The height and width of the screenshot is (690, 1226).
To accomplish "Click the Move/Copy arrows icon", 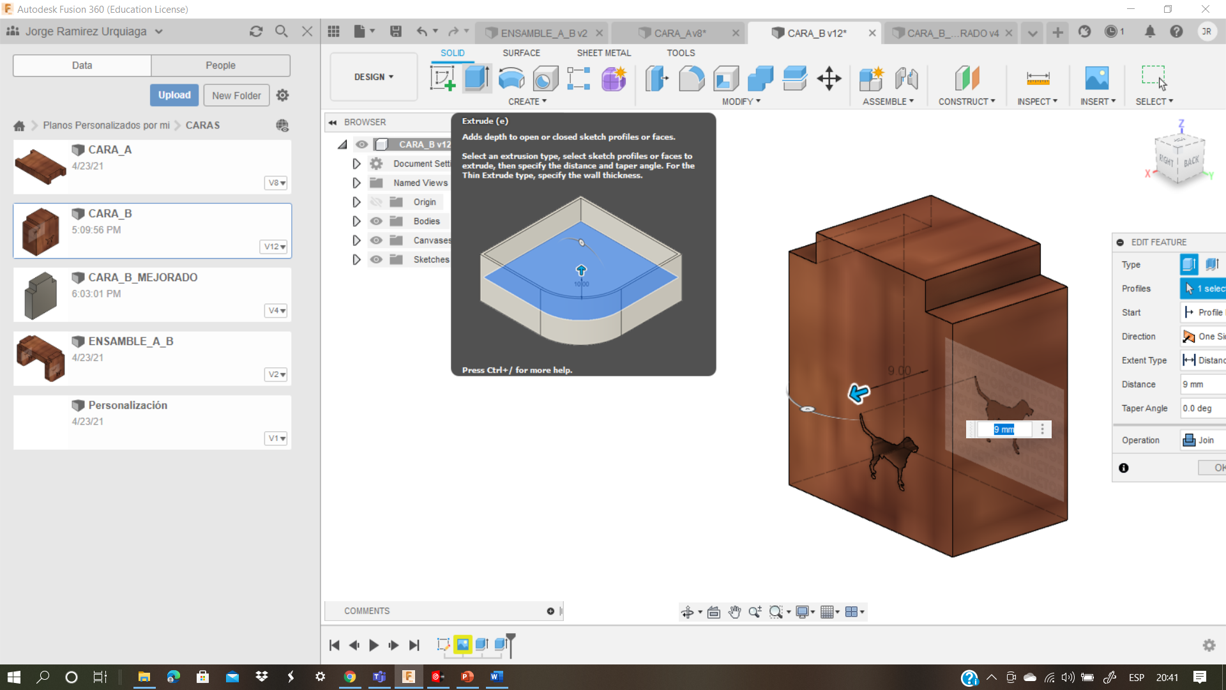I will coord(829,78).
